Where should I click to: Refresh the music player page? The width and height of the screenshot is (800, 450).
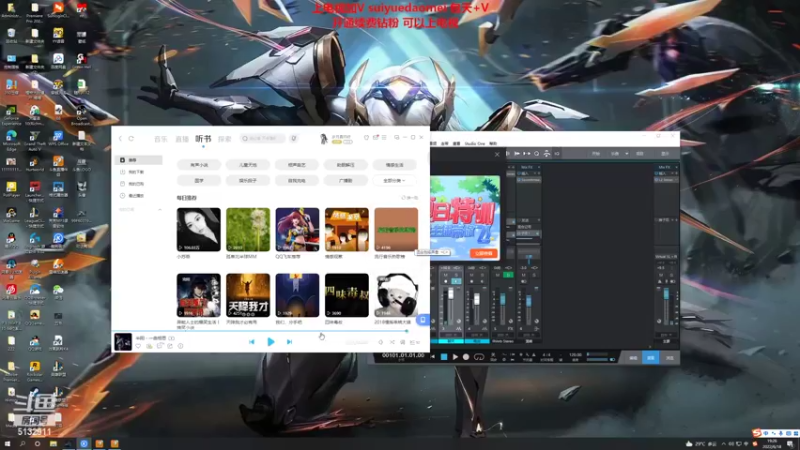131,138
